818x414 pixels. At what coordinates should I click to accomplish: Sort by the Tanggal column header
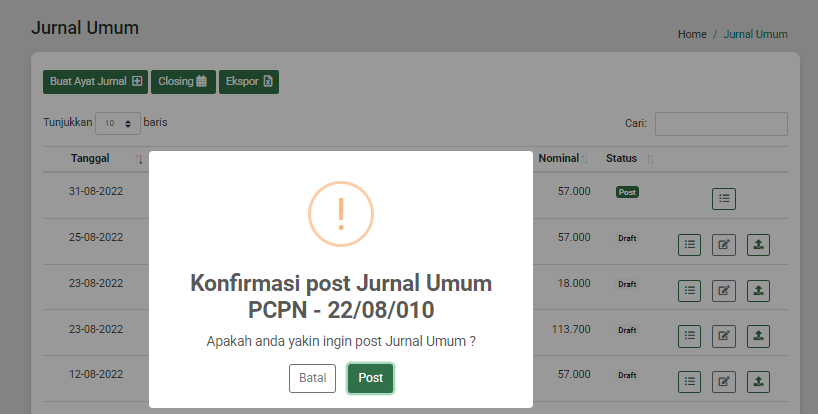click(90, 159)
